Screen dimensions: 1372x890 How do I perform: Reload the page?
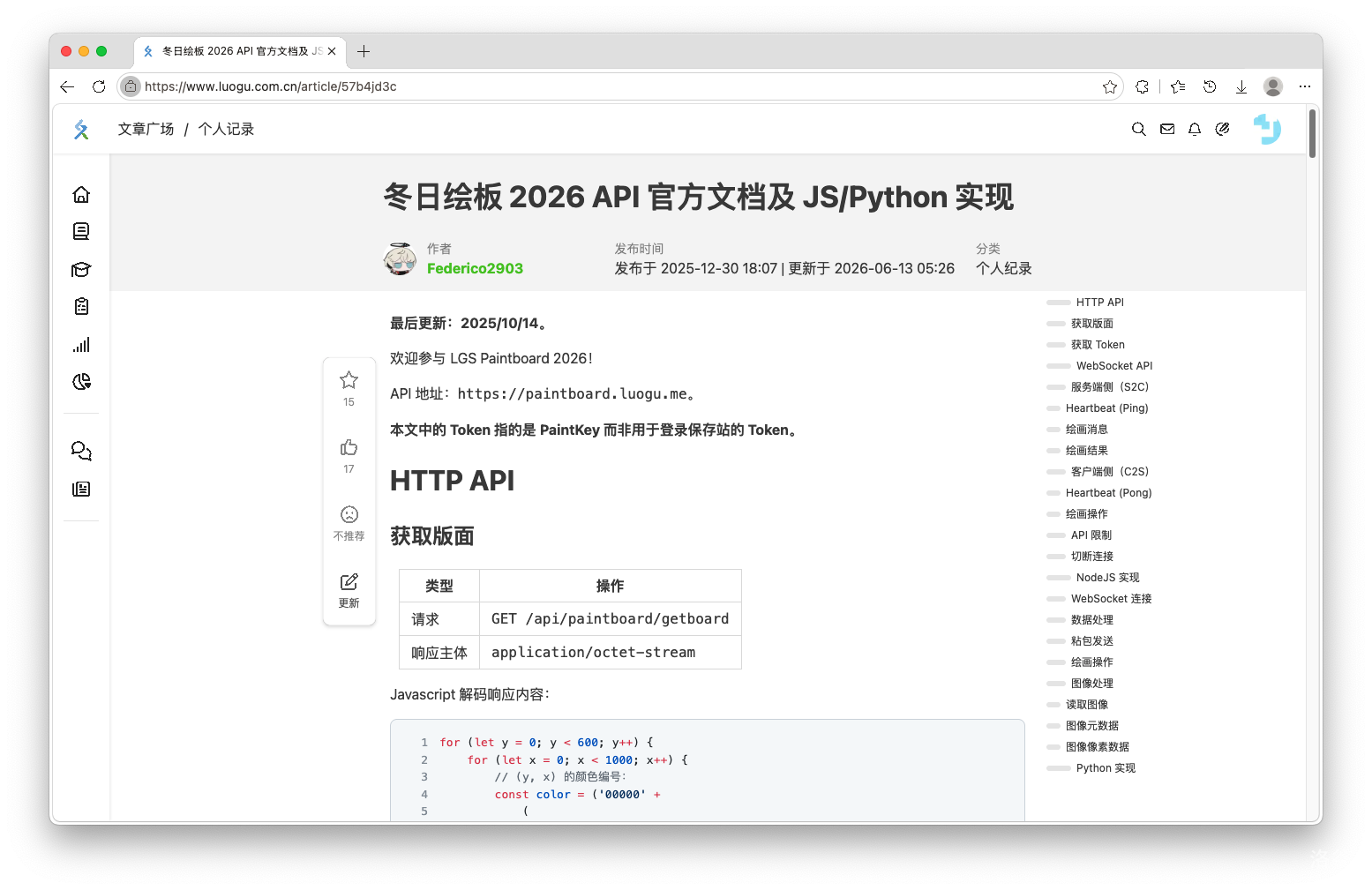point(99,86)
